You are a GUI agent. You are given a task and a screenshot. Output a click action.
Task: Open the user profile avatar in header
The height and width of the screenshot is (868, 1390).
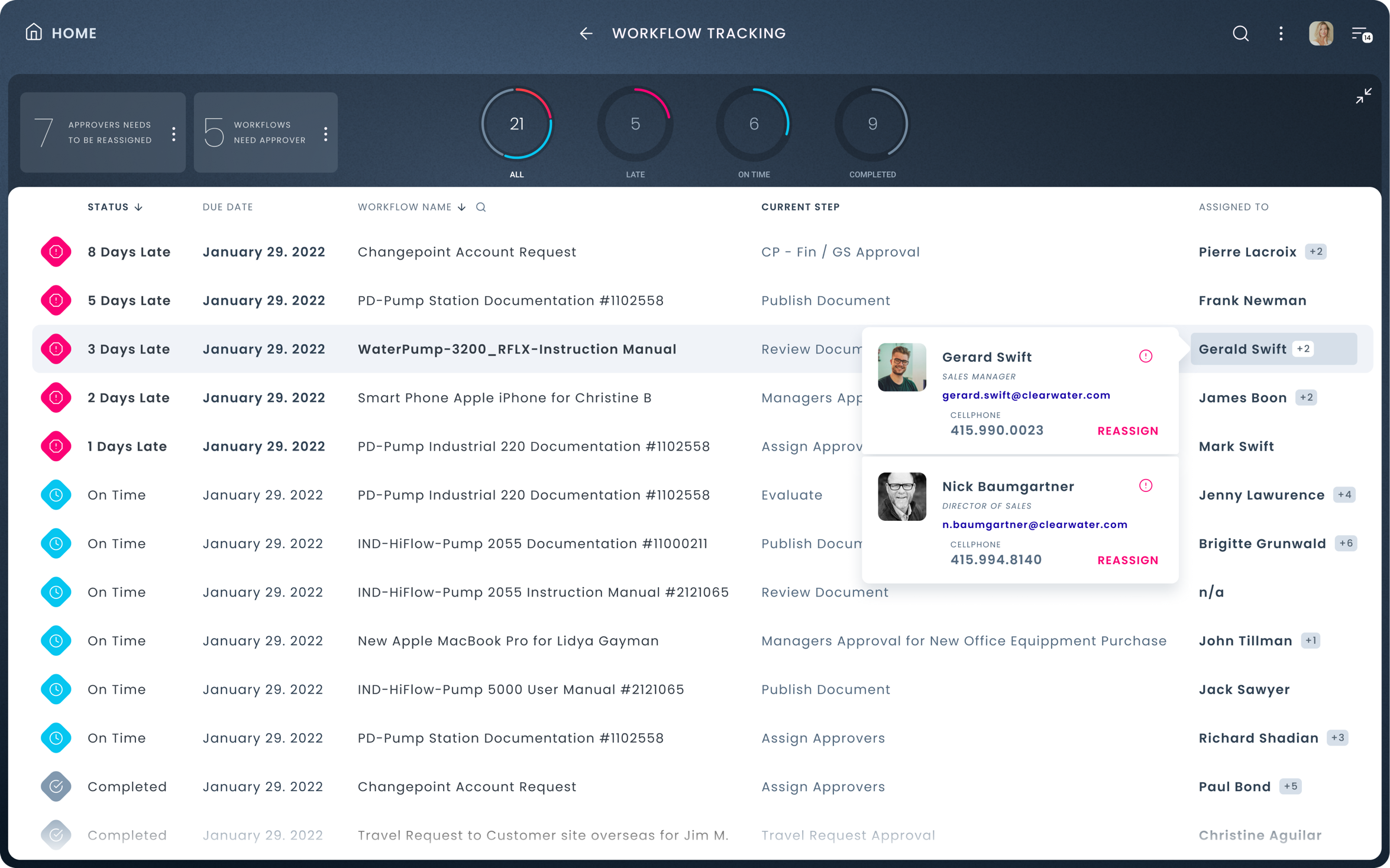[x=1320, y=34]
